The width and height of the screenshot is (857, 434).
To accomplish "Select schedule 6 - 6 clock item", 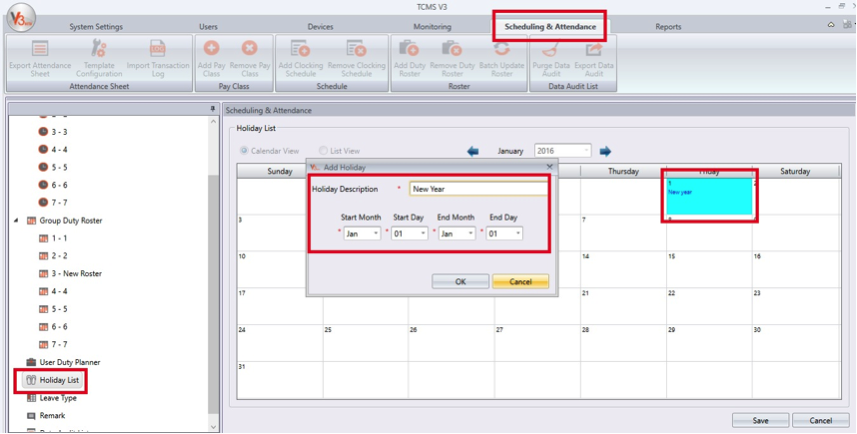I will point(53,185).
